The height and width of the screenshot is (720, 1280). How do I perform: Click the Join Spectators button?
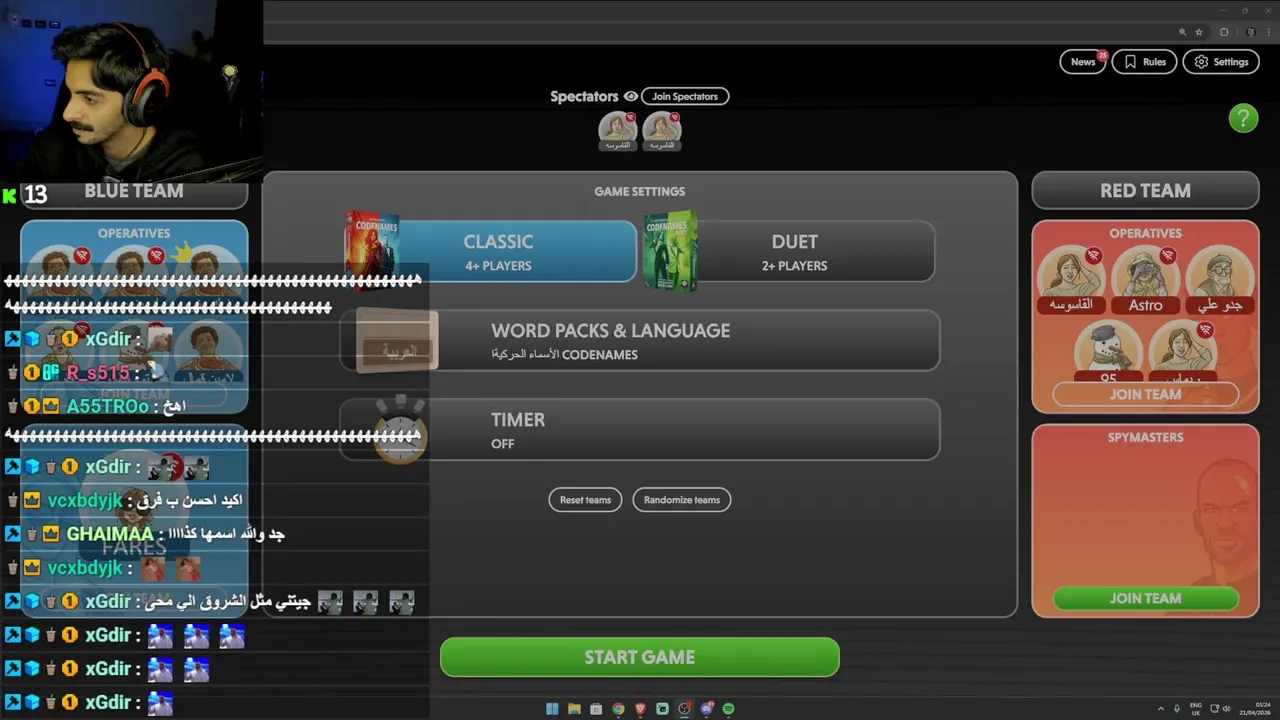(685, 97)
